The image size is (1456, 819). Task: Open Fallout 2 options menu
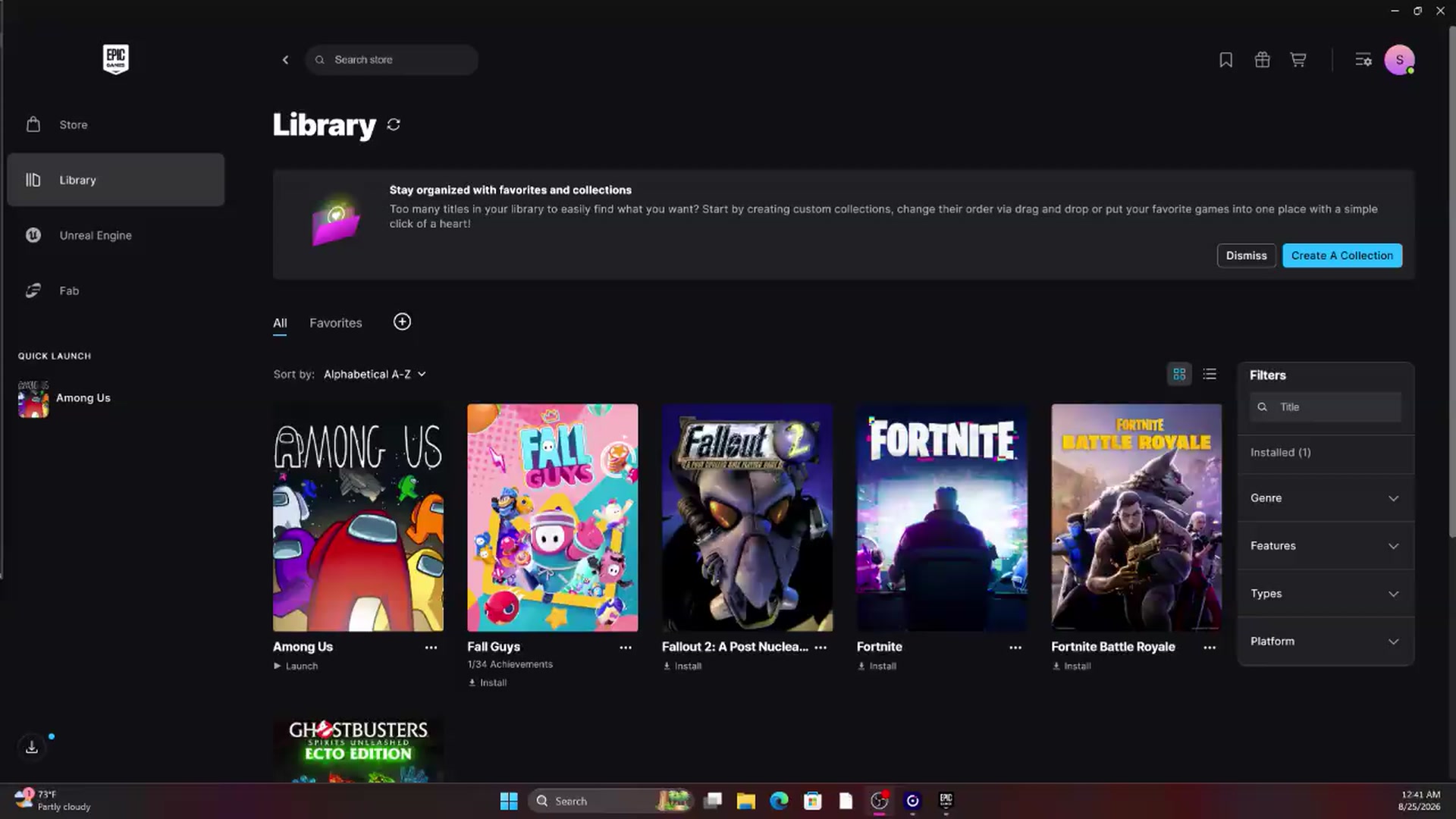pyautogui.click(x=821, y=648)
